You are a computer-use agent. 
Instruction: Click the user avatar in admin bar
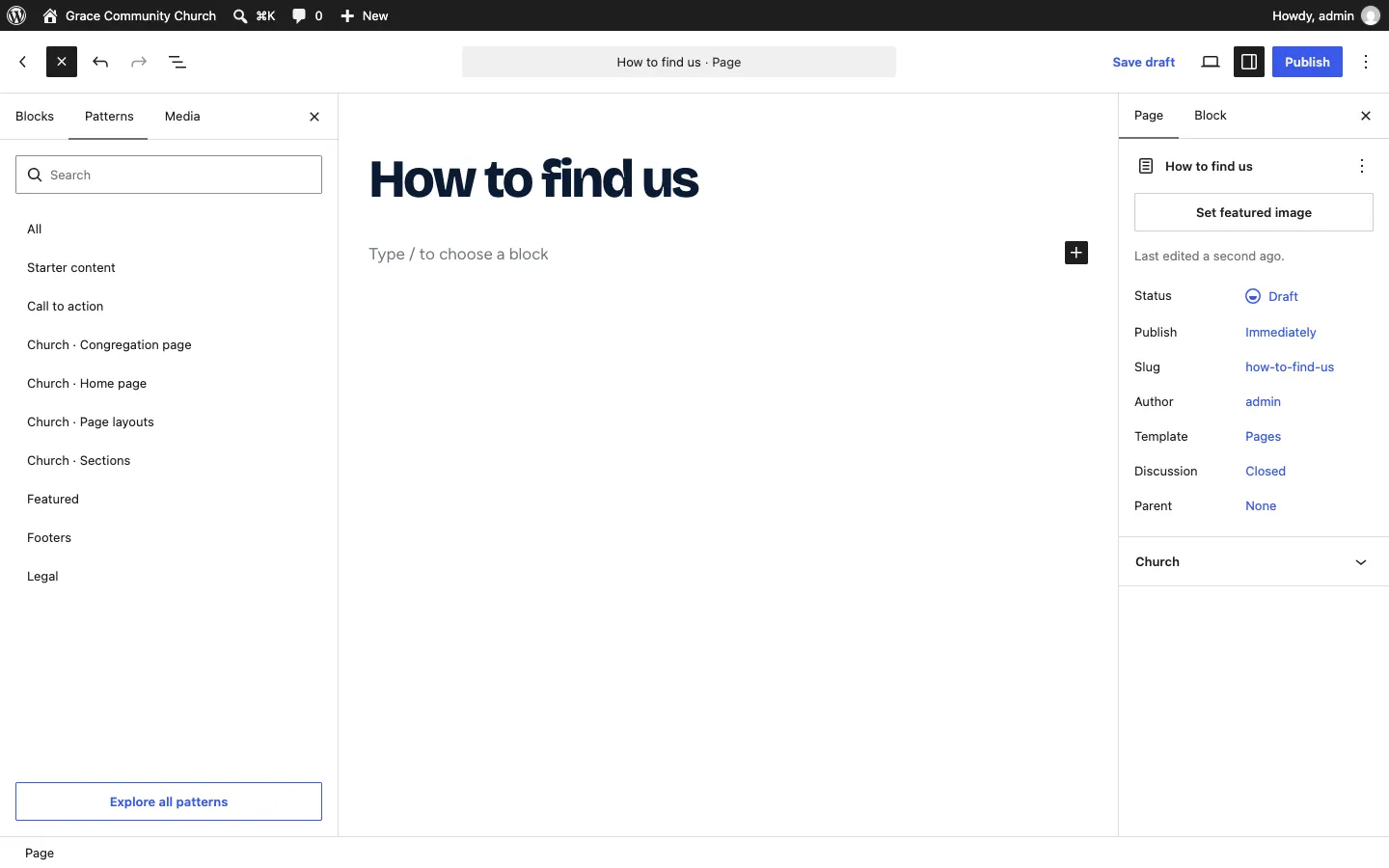click(1371, 15)
